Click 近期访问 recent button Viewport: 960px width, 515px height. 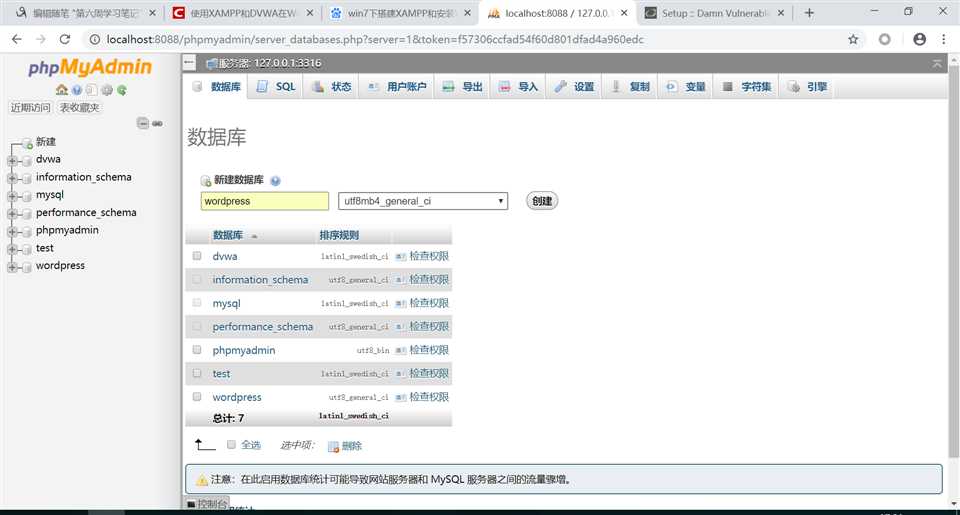pos(30,108)
